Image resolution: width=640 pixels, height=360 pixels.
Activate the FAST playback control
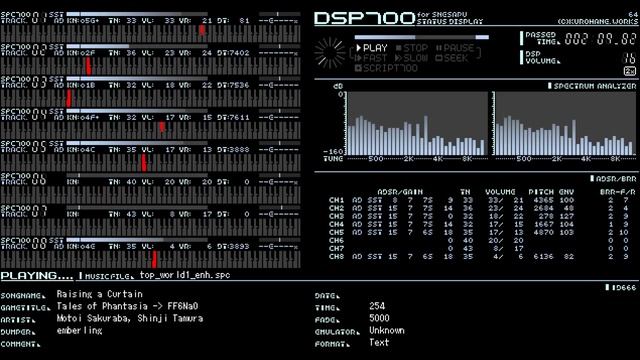(x=371, y=58)
